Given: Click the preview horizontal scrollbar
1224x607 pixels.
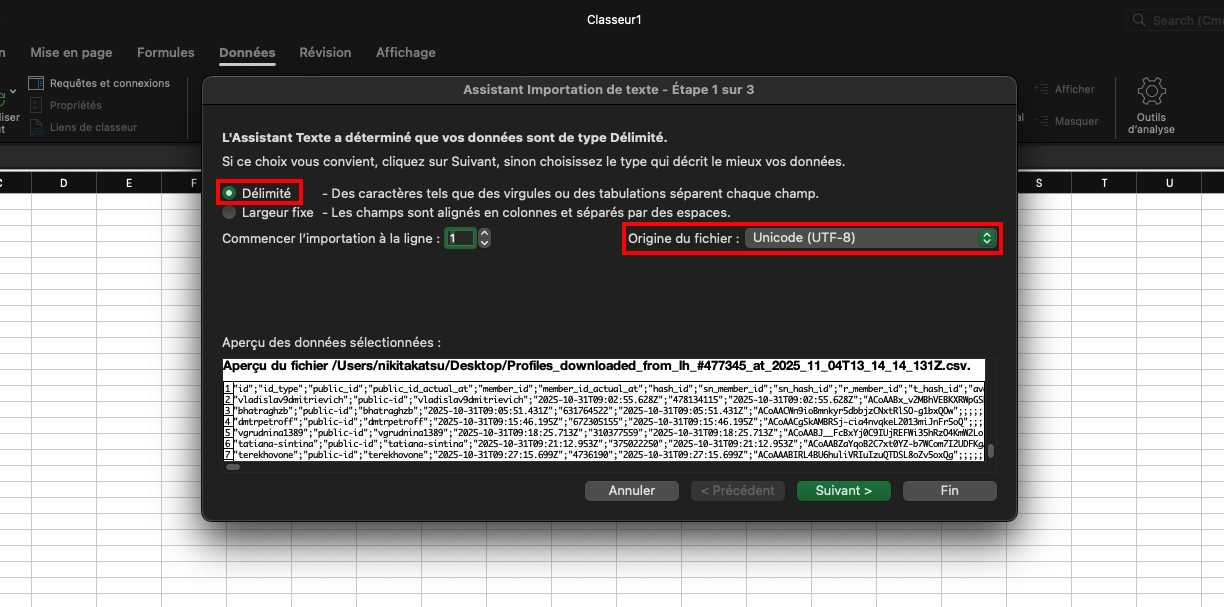Looking at the screenshot, I should (600, 466).
